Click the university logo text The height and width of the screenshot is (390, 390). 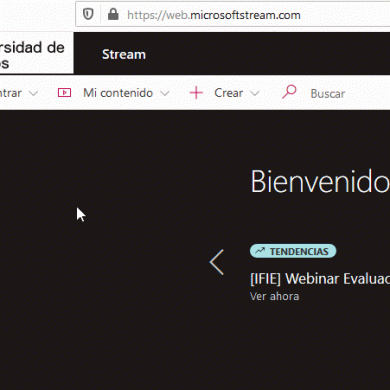(x=32, y=55)
